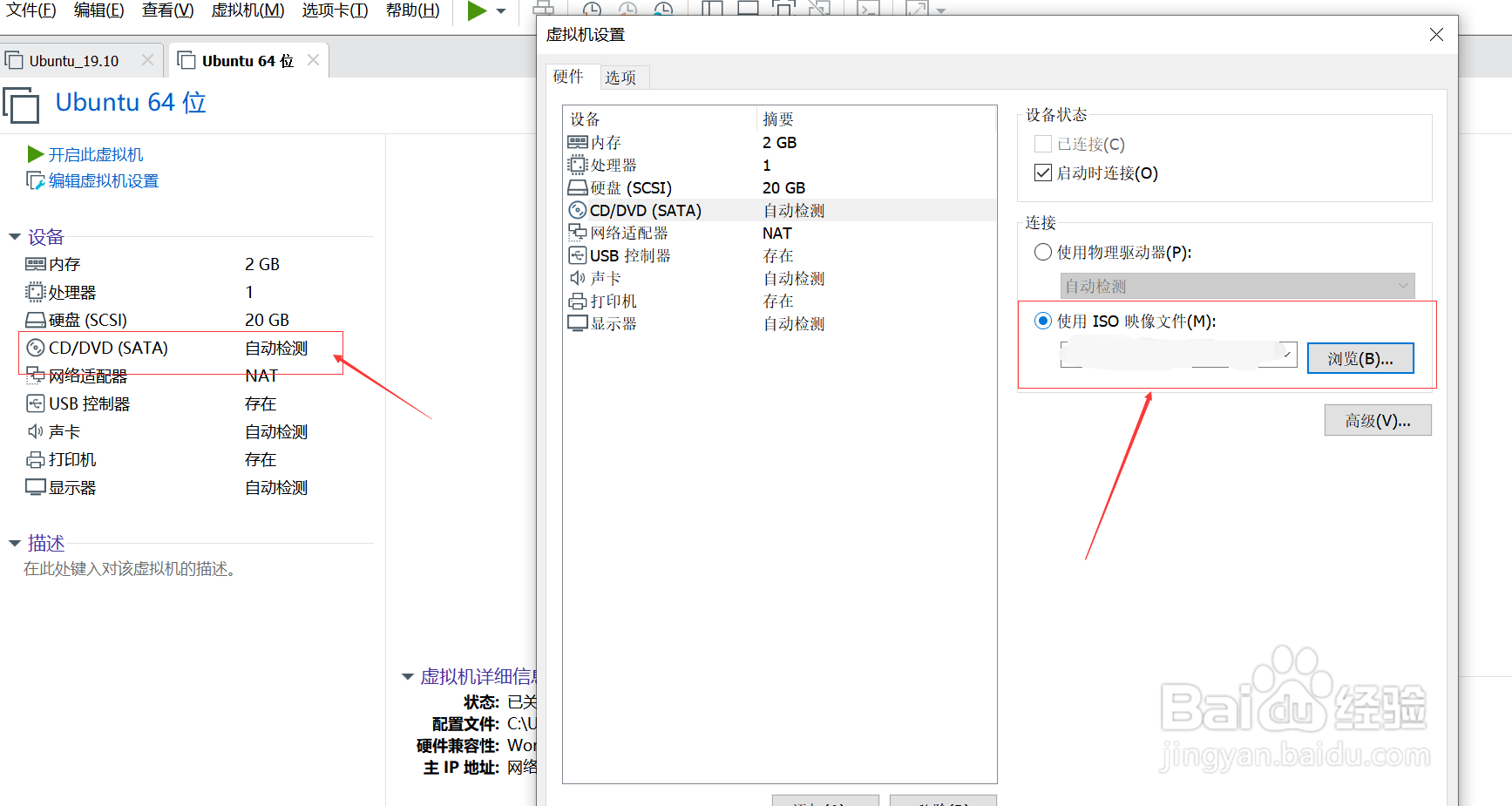
Task: Click 声卡 entry in main window devices
Action: click(64, 431)
